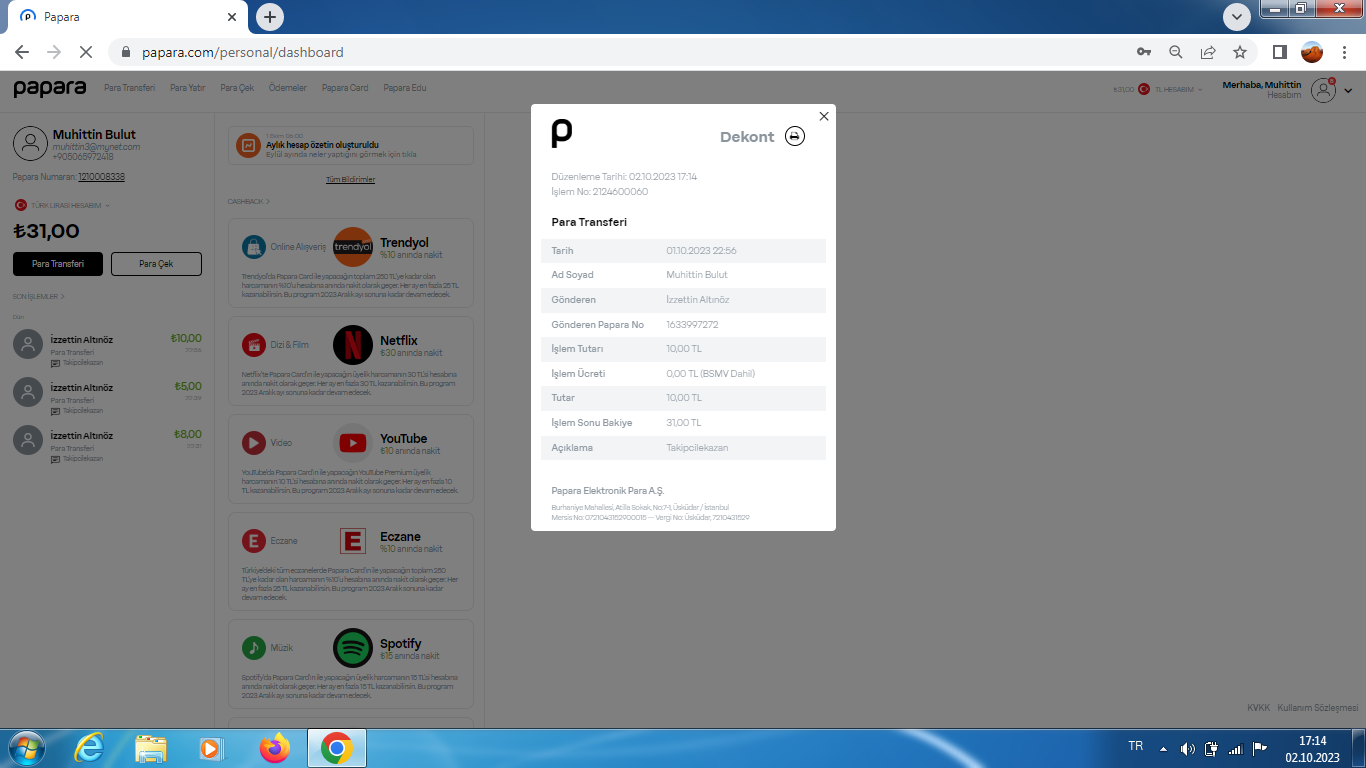Open SON İŞLEMLER transaction list
This screenshot has width=1366, height=768.
tap(39, 297)
